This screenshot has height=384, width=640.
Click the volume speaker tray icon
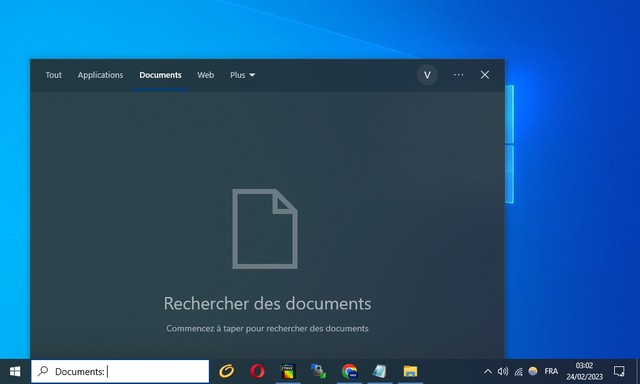coord(503,371)
